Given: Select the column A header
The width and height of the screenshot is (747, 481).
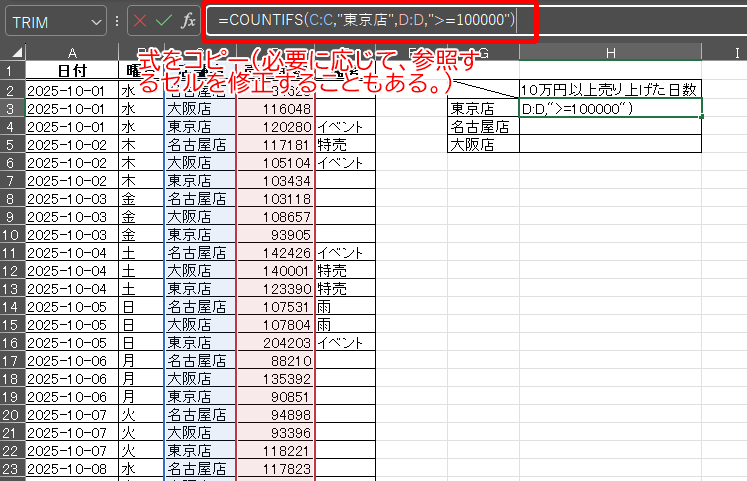Looking at the screenshot, I should [71, 52].
